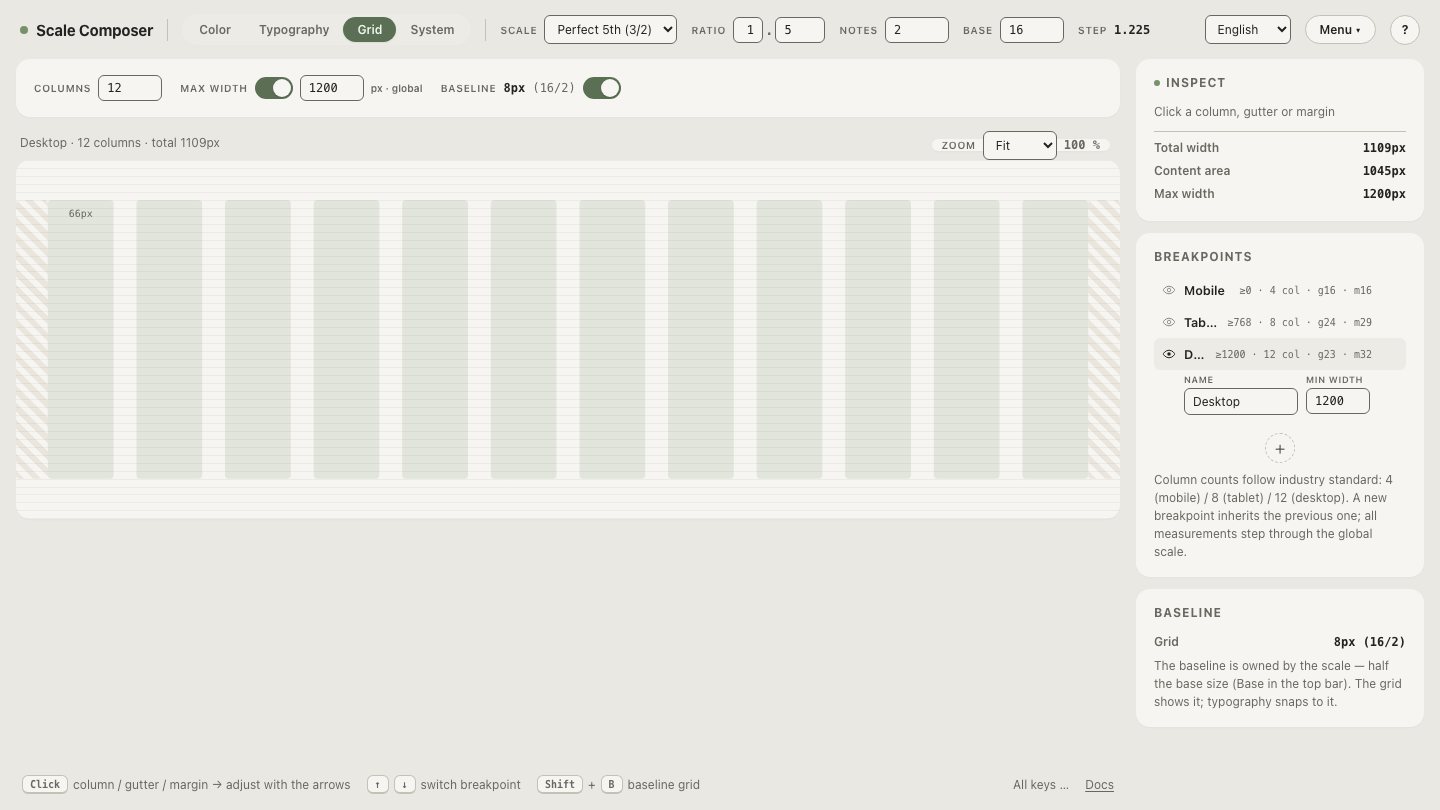Toggle visibility eye for Desktop breakpoint
The image size is (1440, 810).
[x=1169, y=355]
